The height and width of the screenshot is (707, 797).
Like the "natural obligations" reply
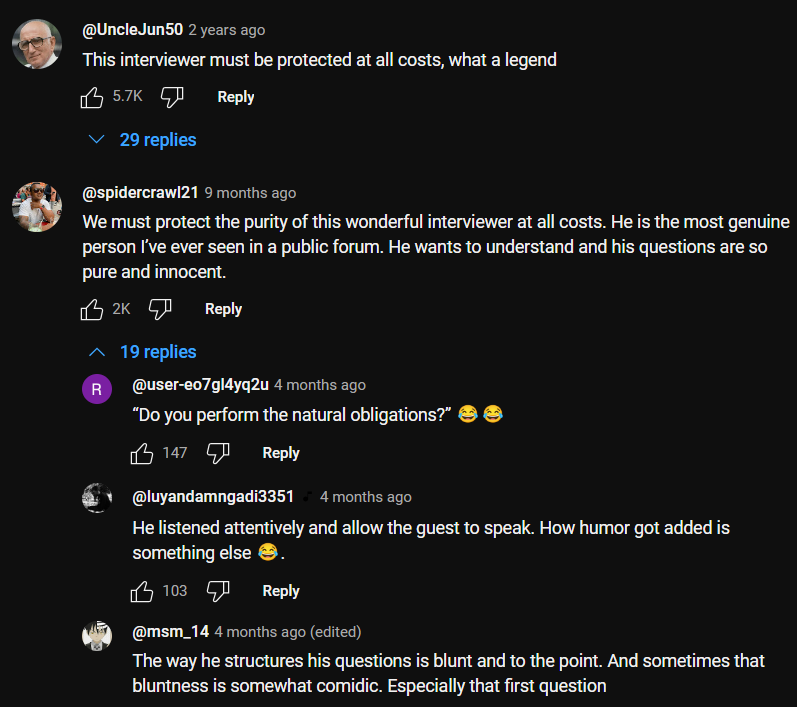[x=143, y=453]
